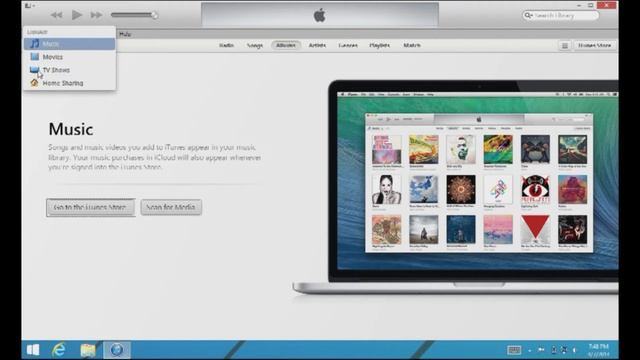The image size is (640, 360).
Task: Adjust the volume slider knob
Action: 155,15
